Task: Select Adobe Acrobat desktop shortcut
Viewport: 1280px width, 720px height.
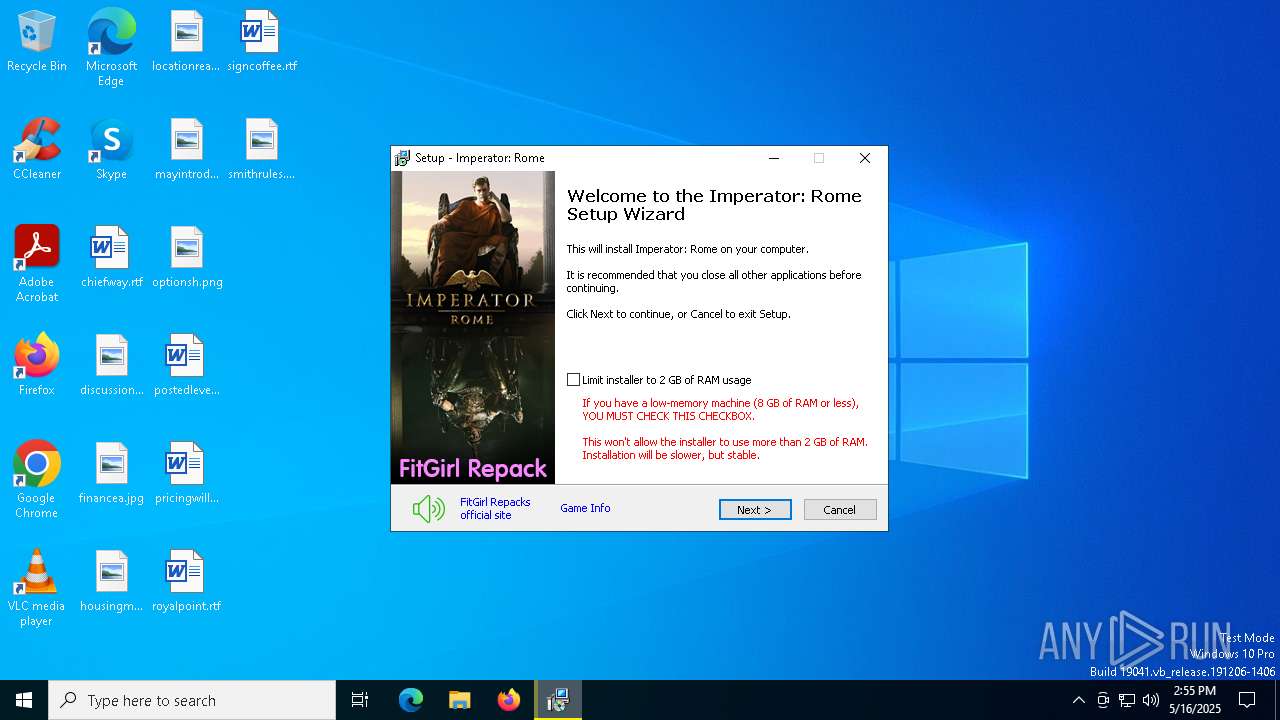Action: tap(37, 264)
